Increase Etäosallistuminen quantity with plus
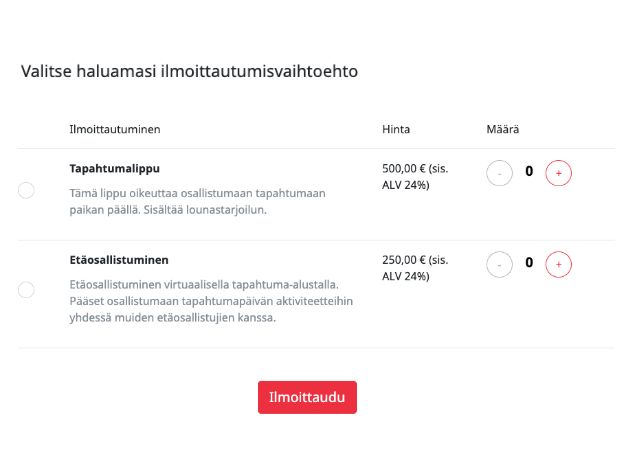Screen dimensions: 620x465 pyautogui.click(x=558, y=264)
